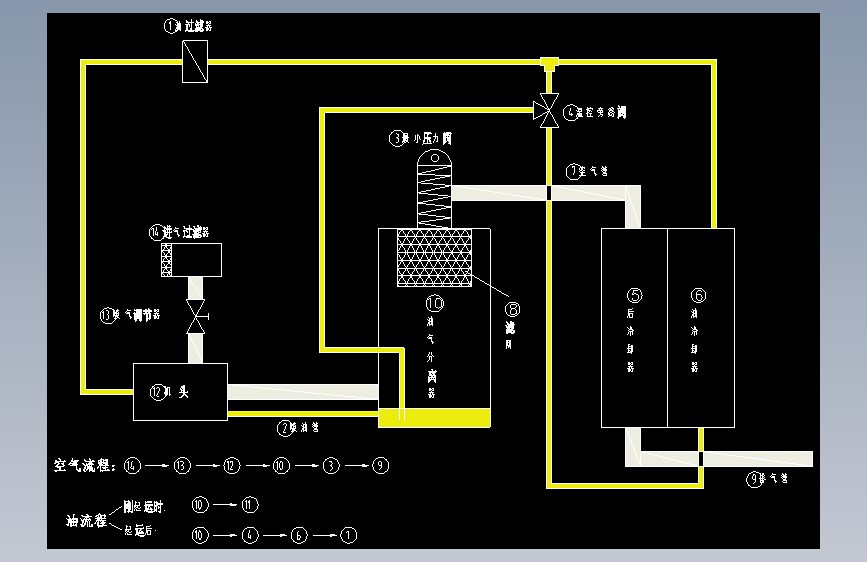Select the '⑧滤网' filter label
The image size is (867, 562).
click(511, 325)
